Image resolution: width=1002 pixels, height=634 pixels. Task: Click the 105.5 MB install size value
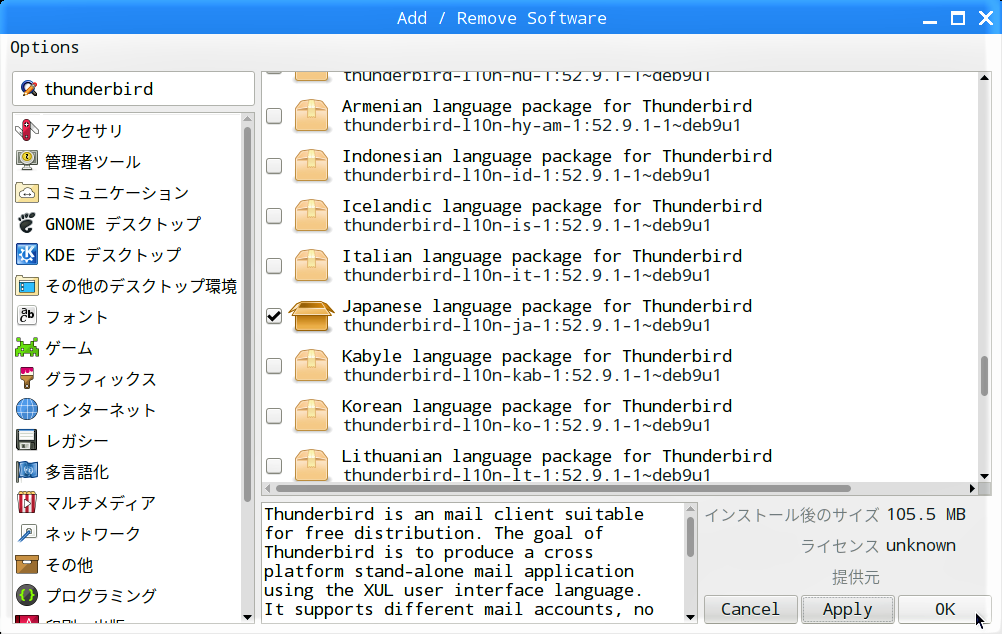(x=926, y=514)
